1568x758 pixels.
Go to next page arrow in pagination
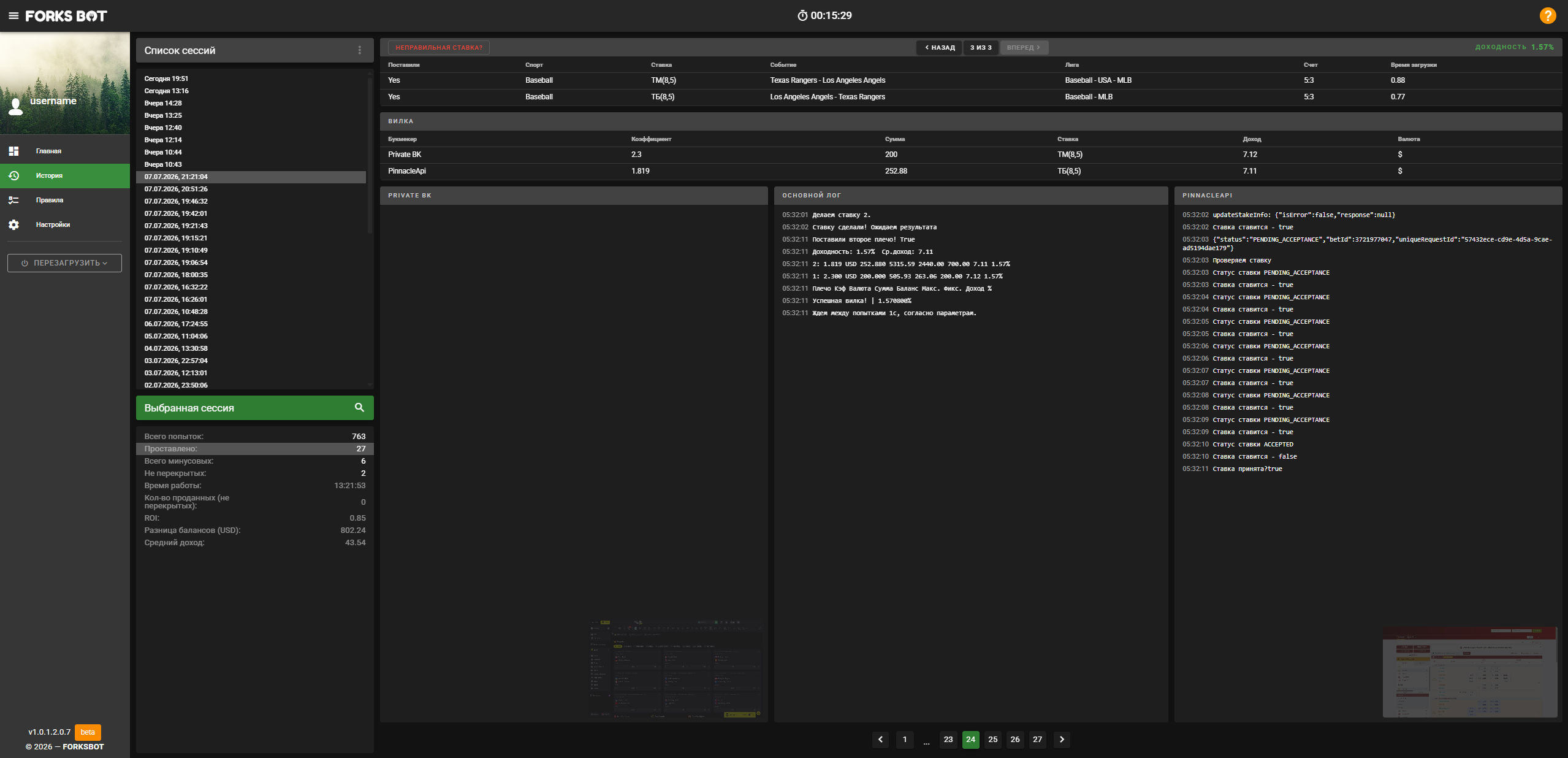1062,739
